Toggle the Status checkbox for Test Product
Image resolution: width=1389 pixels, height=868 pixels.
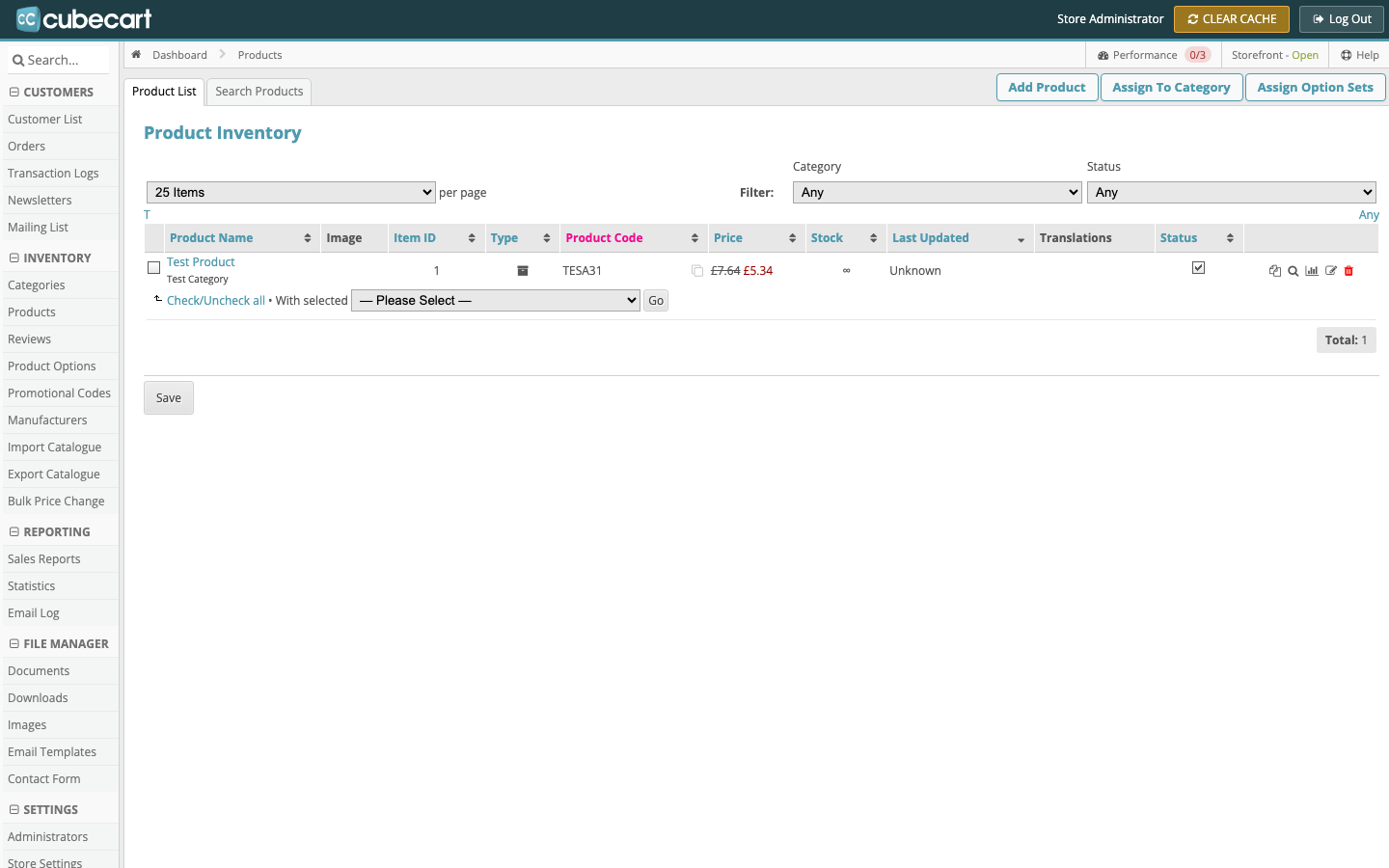click(x=1198, y=268)
